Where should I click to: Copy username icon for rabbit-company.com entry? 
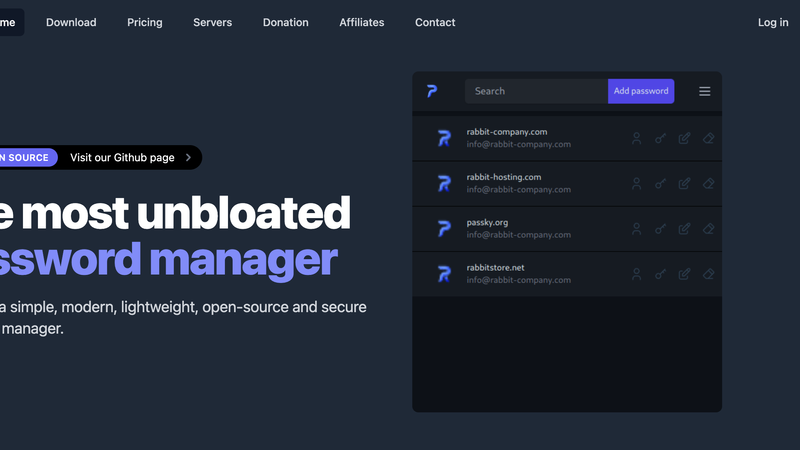click(636, 139)
